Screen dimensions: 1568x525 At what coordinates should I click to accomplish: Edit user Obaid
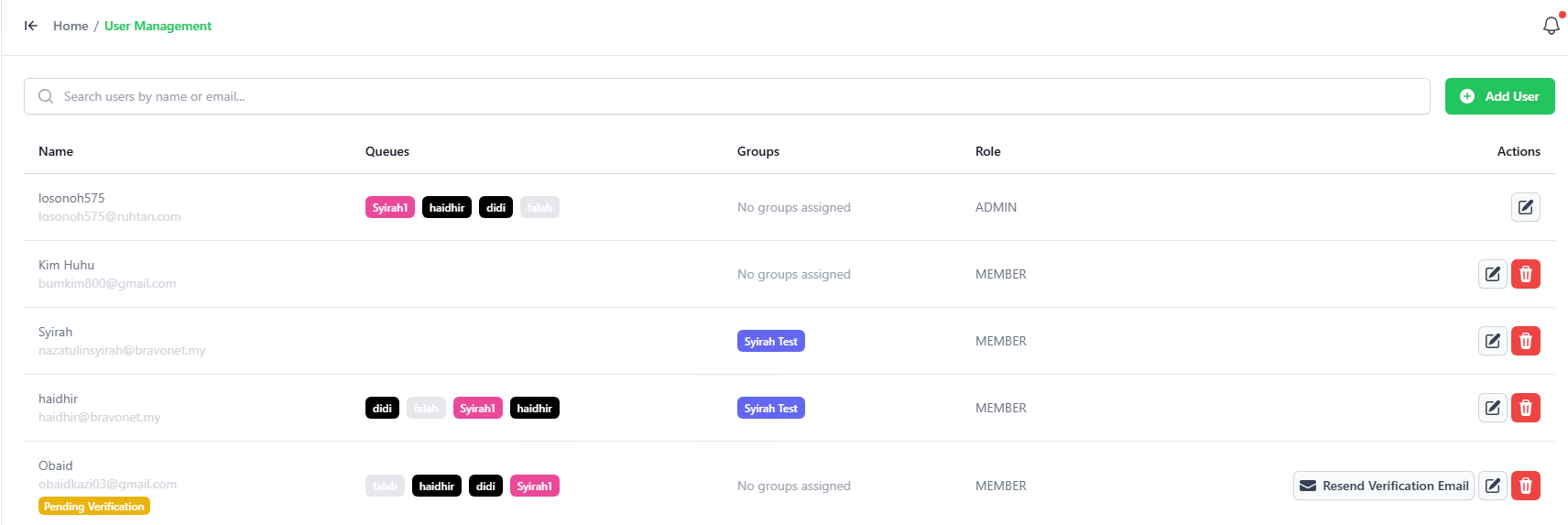1493,486
